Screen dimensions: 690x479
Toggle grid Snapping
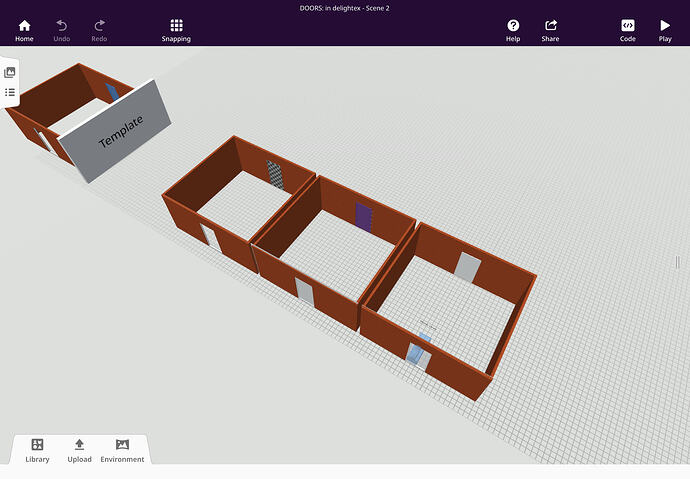click(x=176, y=31)
